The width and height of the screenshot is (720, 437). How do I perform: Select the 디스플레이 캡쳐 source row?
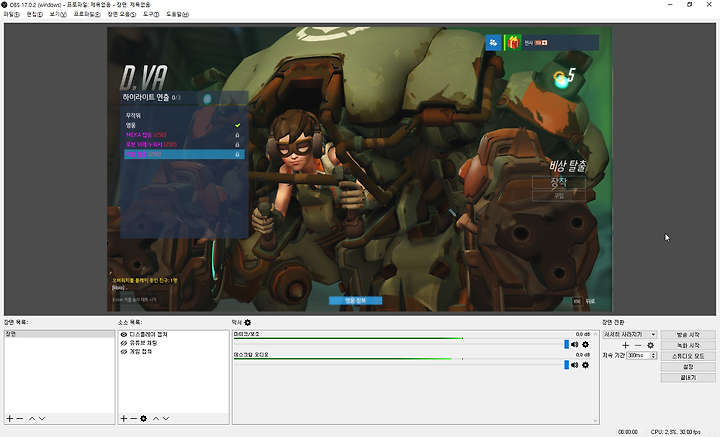coord(174,335)
